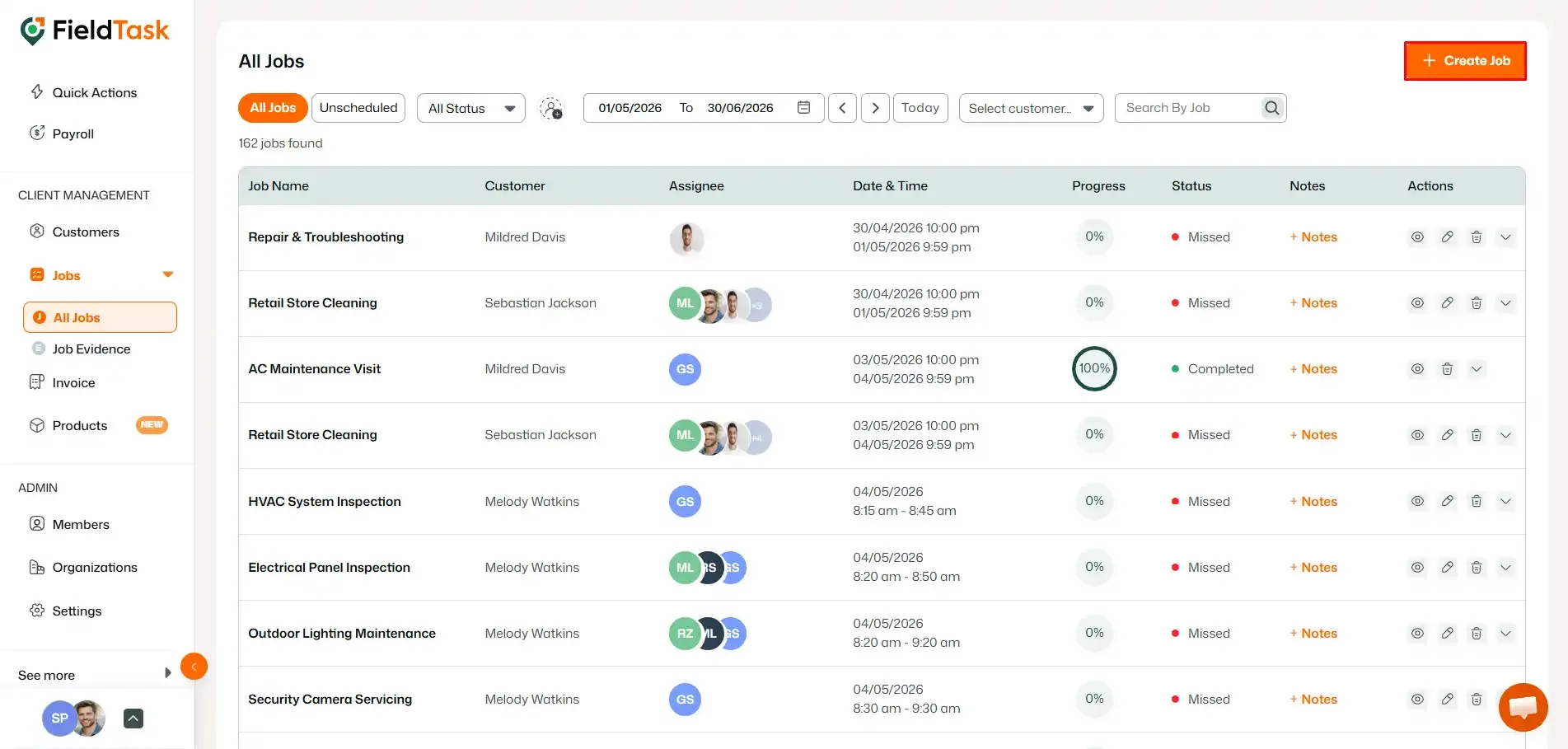Image resolution: width=1568 pixels, height=749 pixels.
Task: Collapse the Jobs sidebar section
Action: pos(168,275)
